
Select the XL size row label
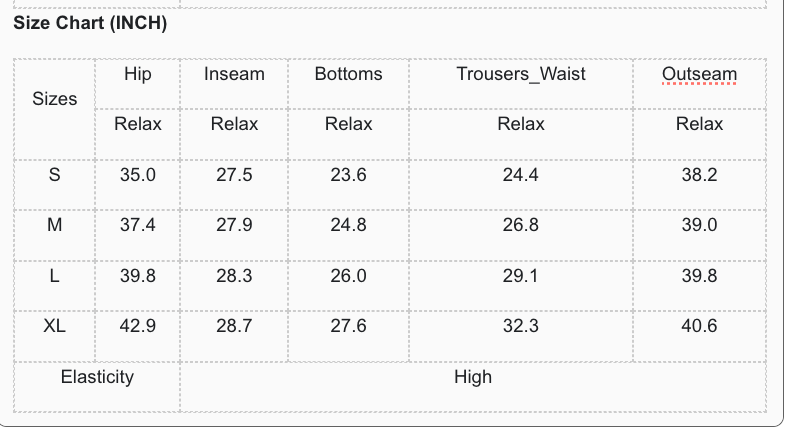coord(55,326)
